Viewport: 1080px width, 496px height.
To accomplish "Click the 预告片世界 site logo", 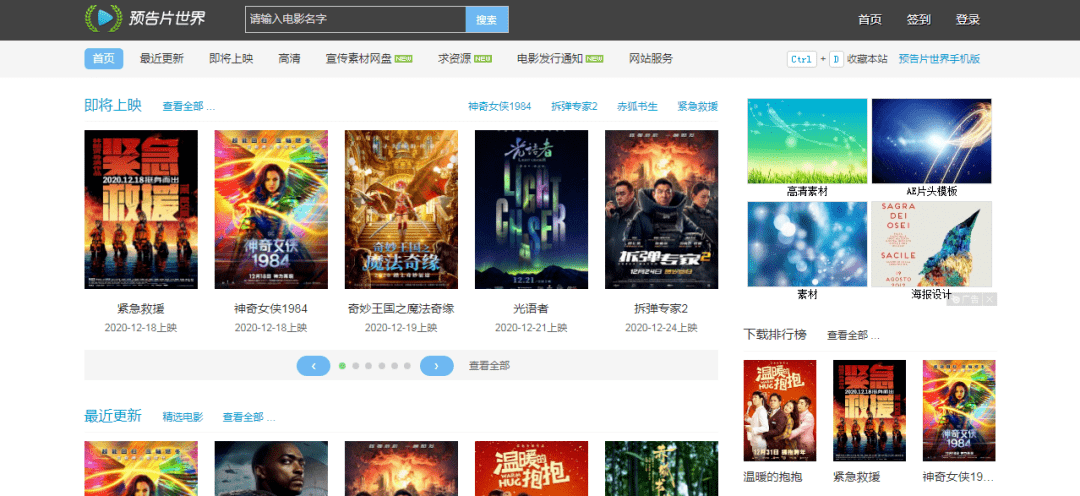I will 145,19.
